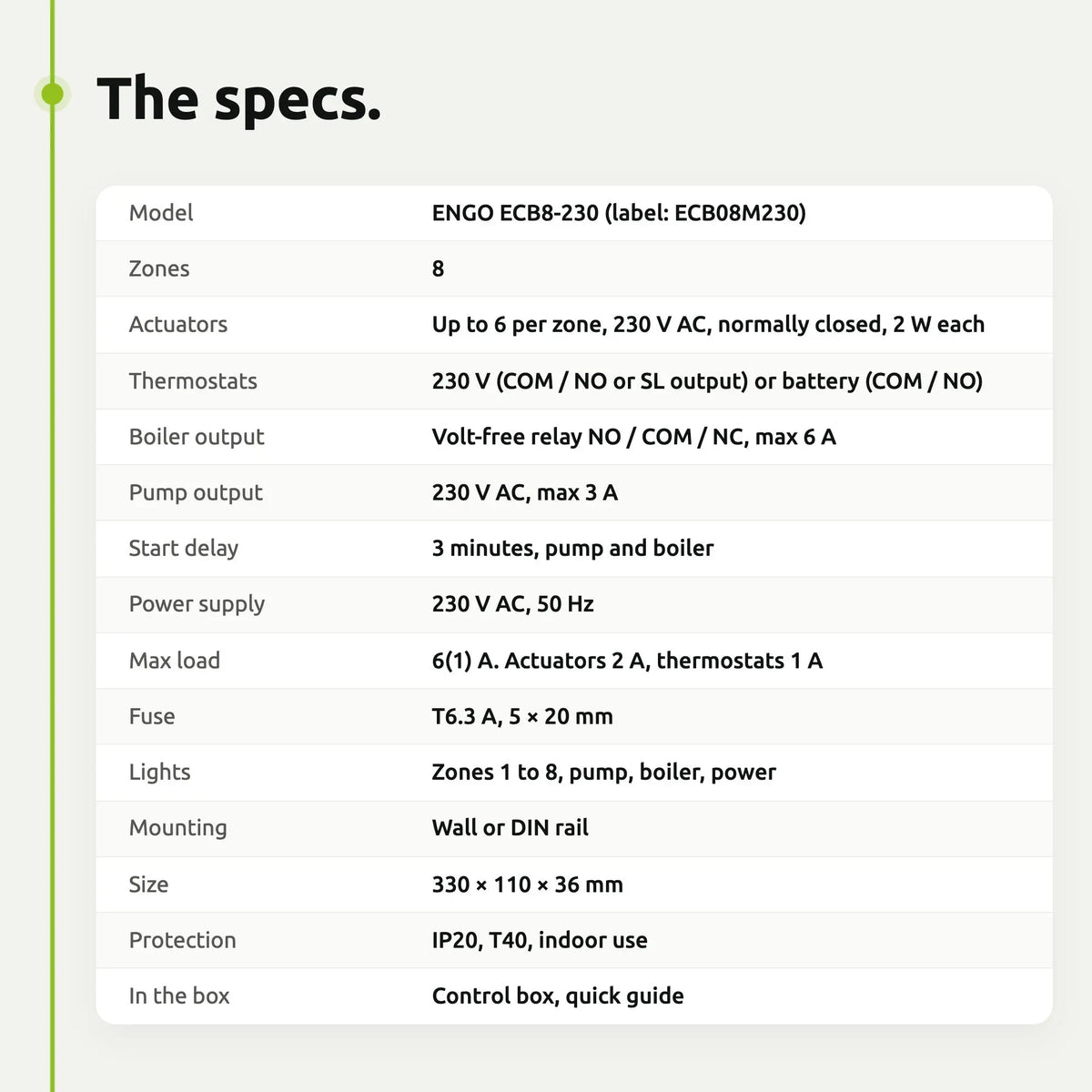Image resolution: width=1092 pixels, height=1092 pixels.
Task: Select the Max load value text
Action: point(627,661)
